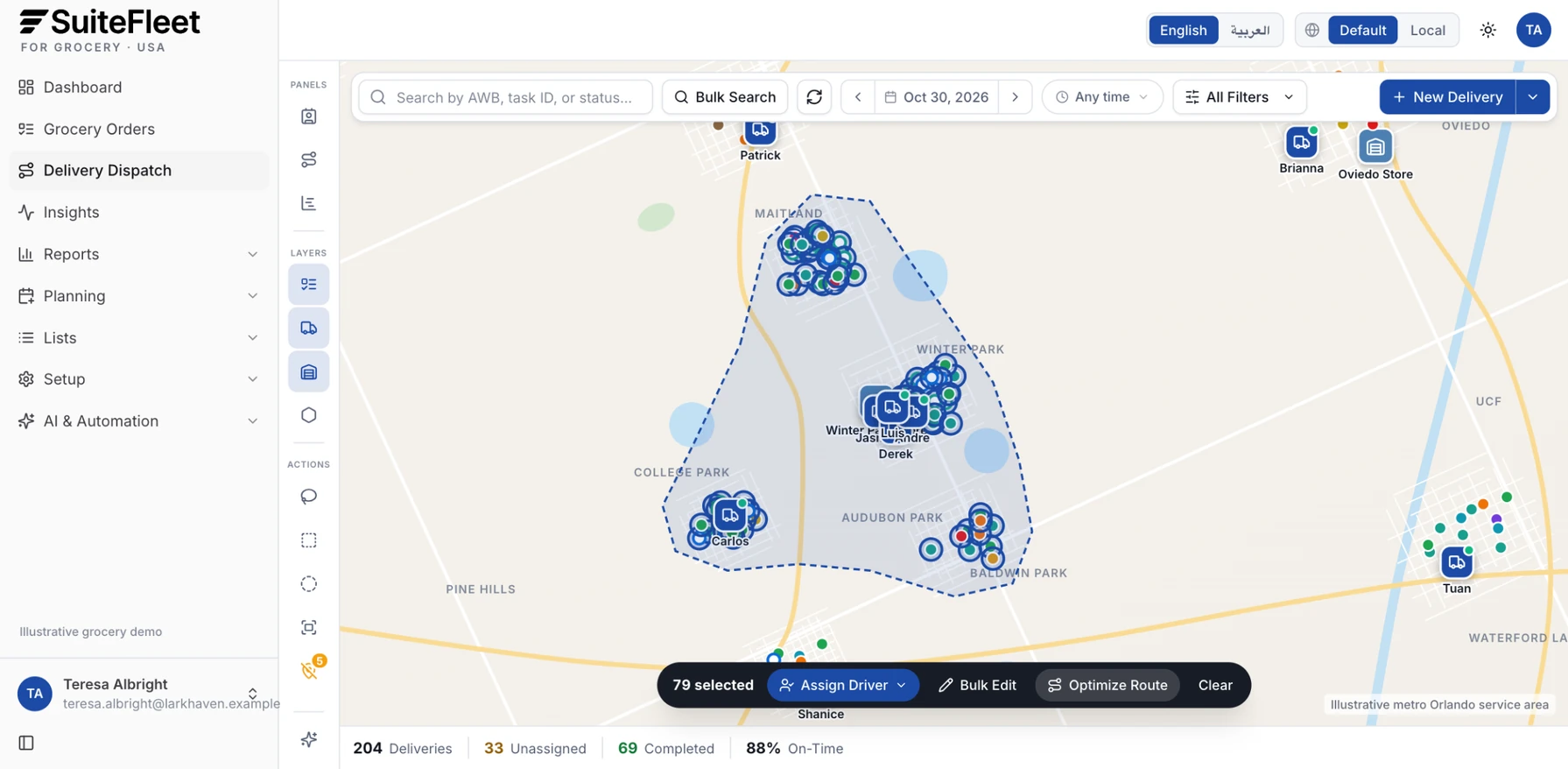Screen dimensions: 1568x769
Task: Open alerts icon with badge 5
Action: click(x=308, y=670)
